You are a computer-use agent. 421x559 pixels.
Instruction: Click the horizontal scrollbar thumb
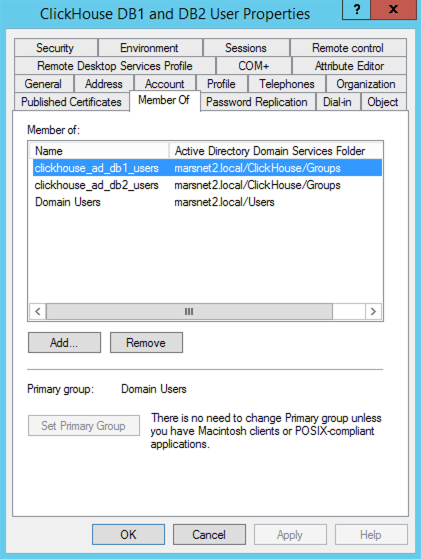189,312
